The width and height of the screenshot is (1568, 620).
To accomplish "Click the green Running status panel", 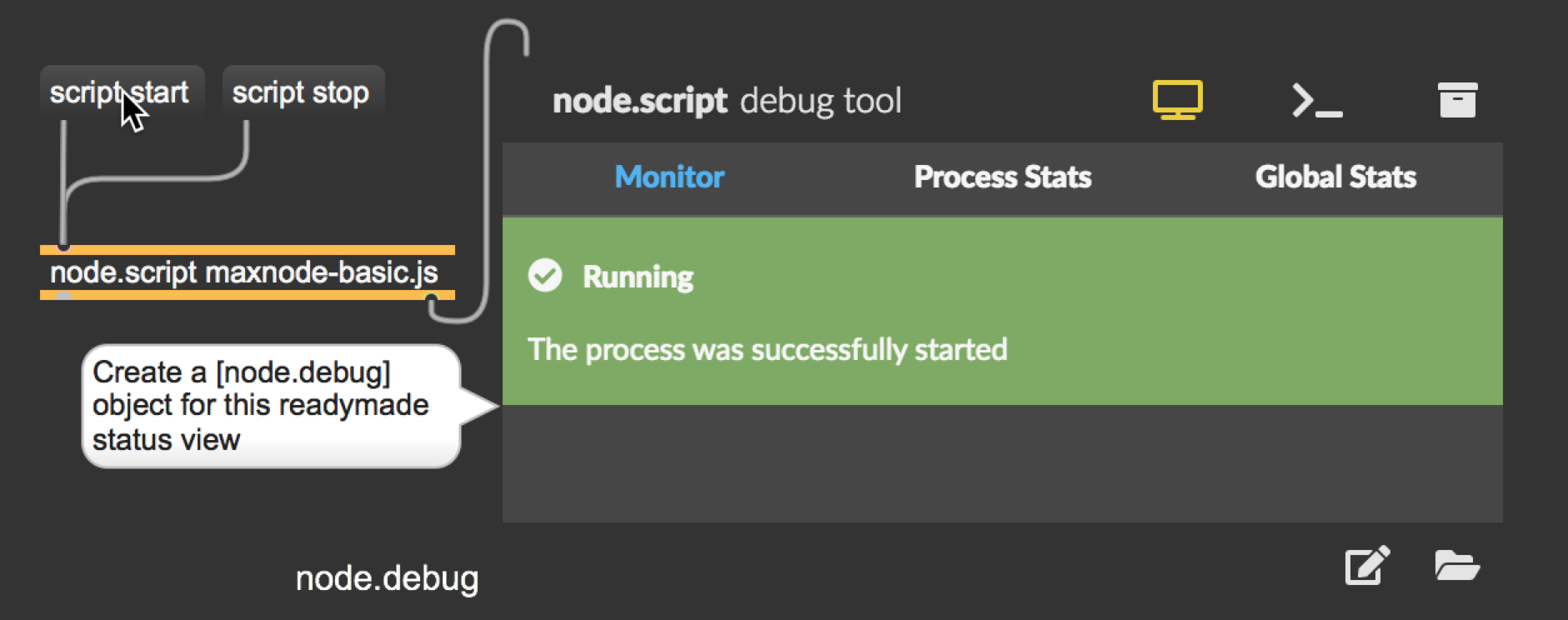I will point(1003,312).
